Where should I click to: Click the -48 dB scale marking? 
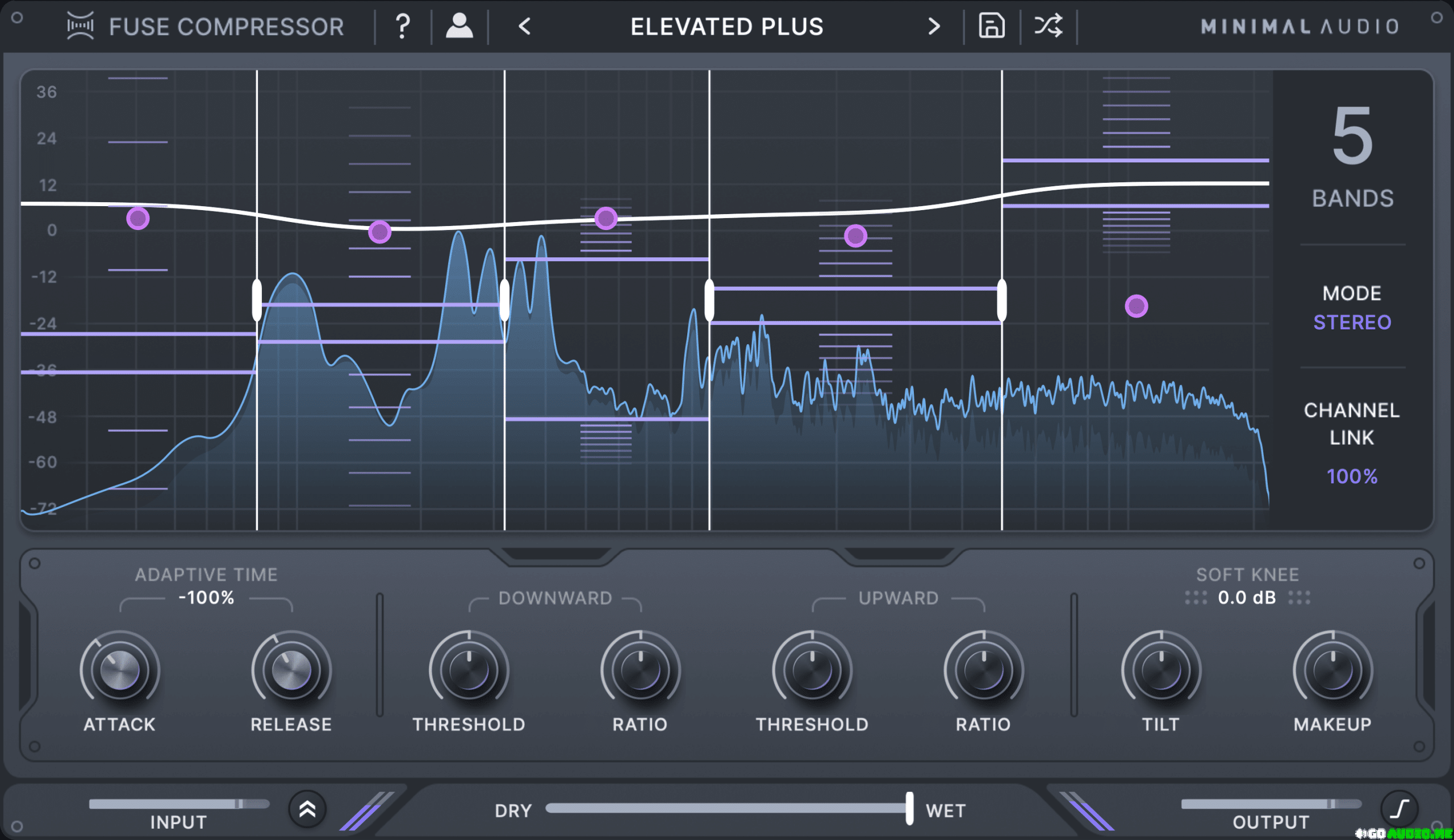(43, 417)
